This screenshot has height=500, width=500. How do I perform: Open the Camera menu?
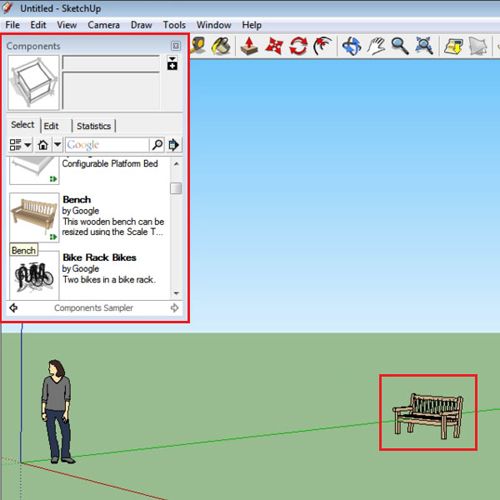pos(104,25)
